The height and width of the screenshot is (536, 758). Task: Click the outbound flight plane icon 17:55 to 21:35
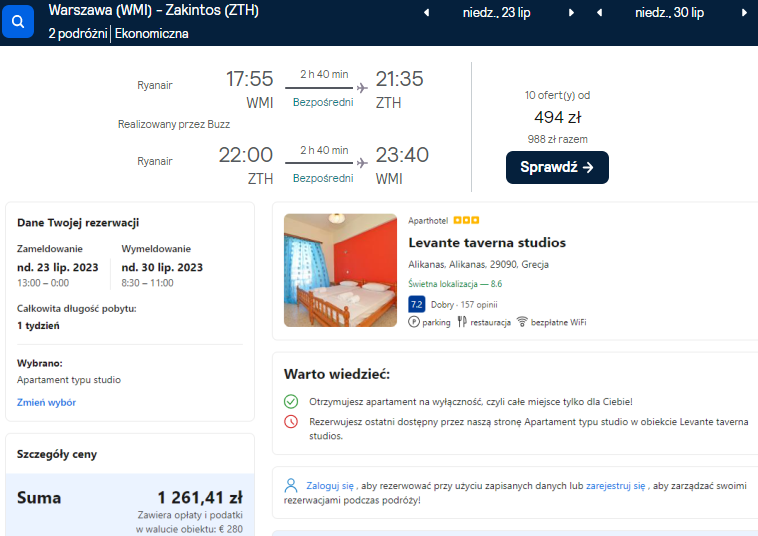pos(362,88)
